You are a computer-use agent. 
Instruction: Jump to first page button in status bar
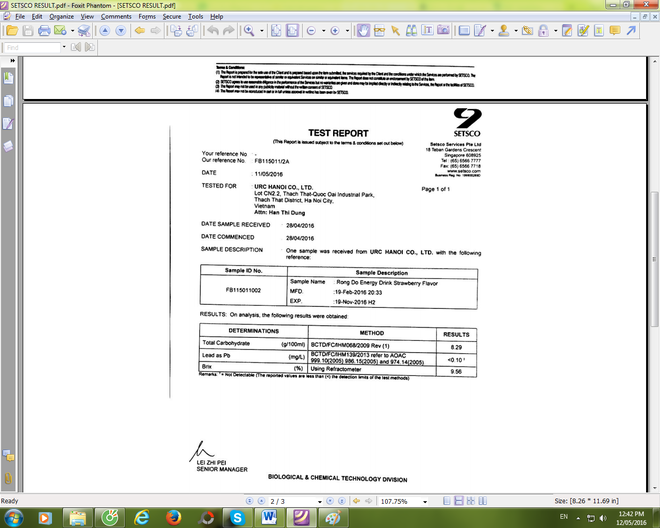tap(249, 501)
